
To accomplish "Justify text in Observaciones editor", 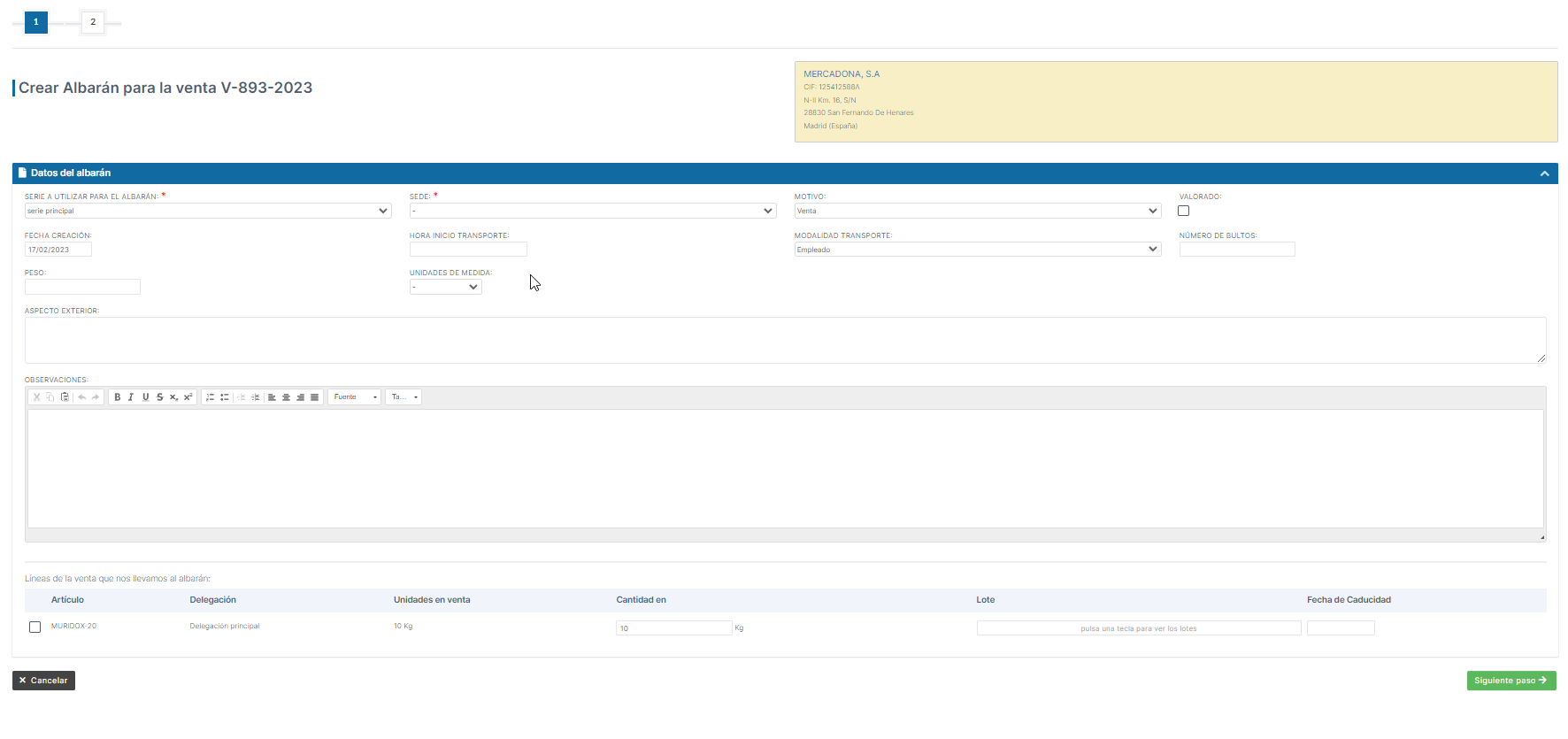I will tap(314, 397).
